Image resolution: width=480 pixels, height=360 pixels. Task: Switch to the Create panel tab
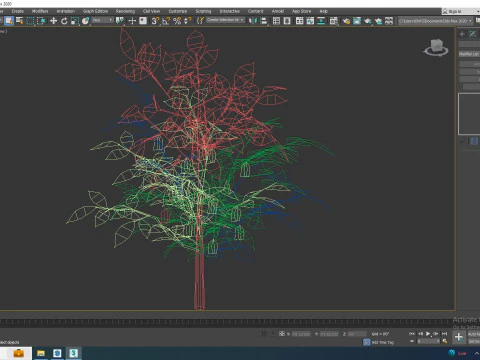462,34
